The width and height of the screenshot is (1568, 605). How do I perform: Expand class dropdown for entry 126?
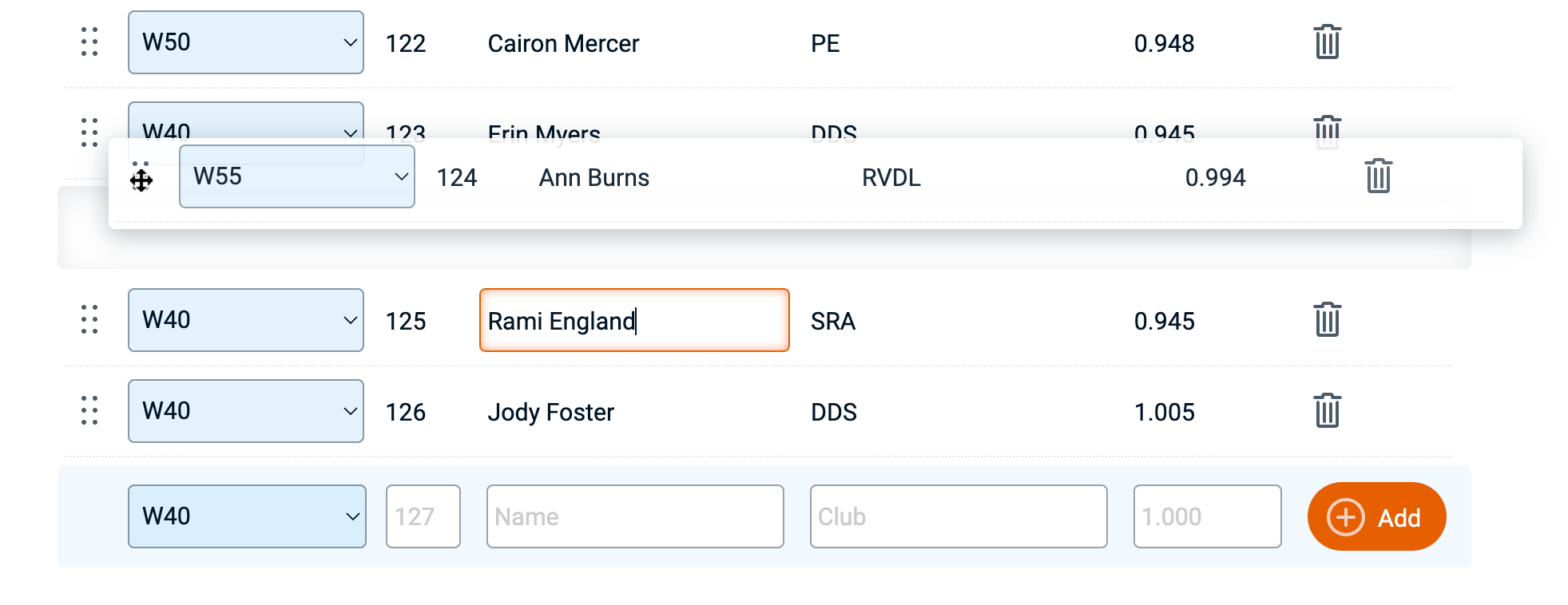click(245, 411)
